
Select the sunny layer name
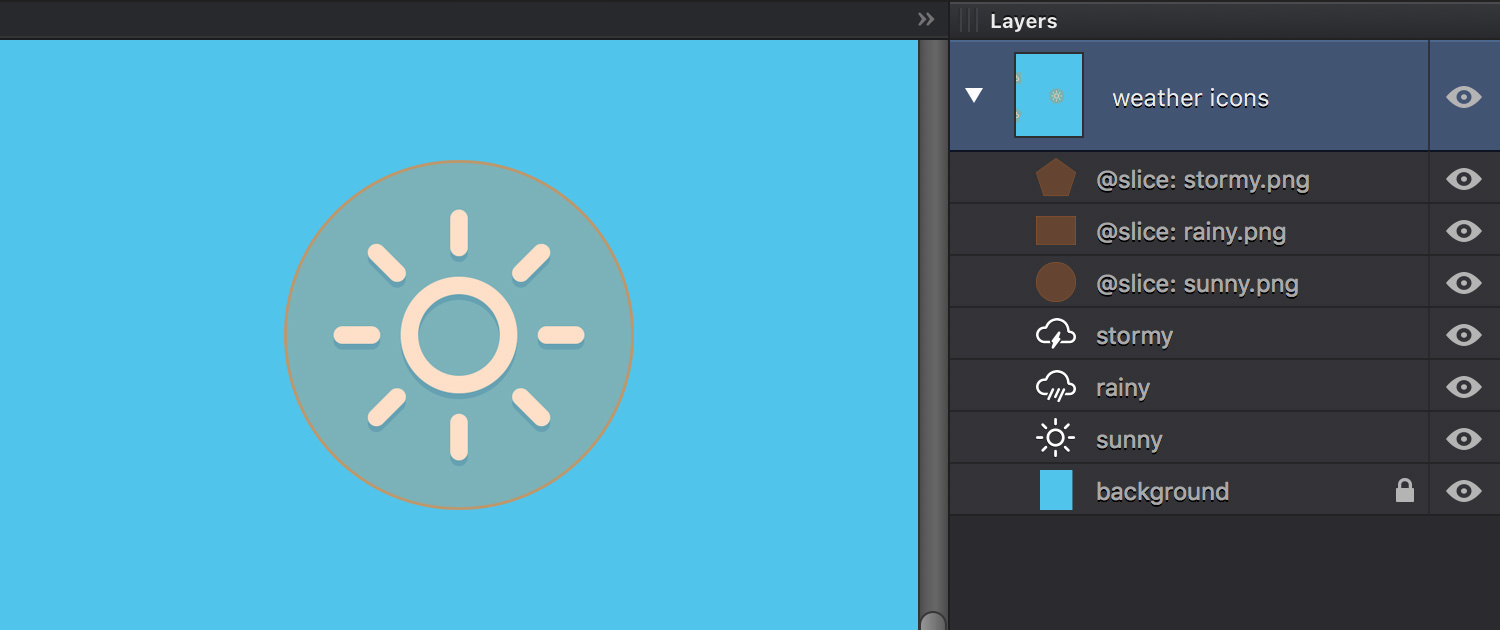(x=1129, y=440)
